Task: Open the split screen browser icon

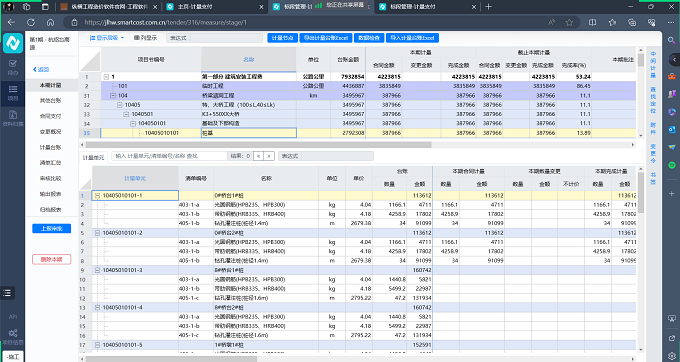Action: pyautogui.click(x=592, y=23)
